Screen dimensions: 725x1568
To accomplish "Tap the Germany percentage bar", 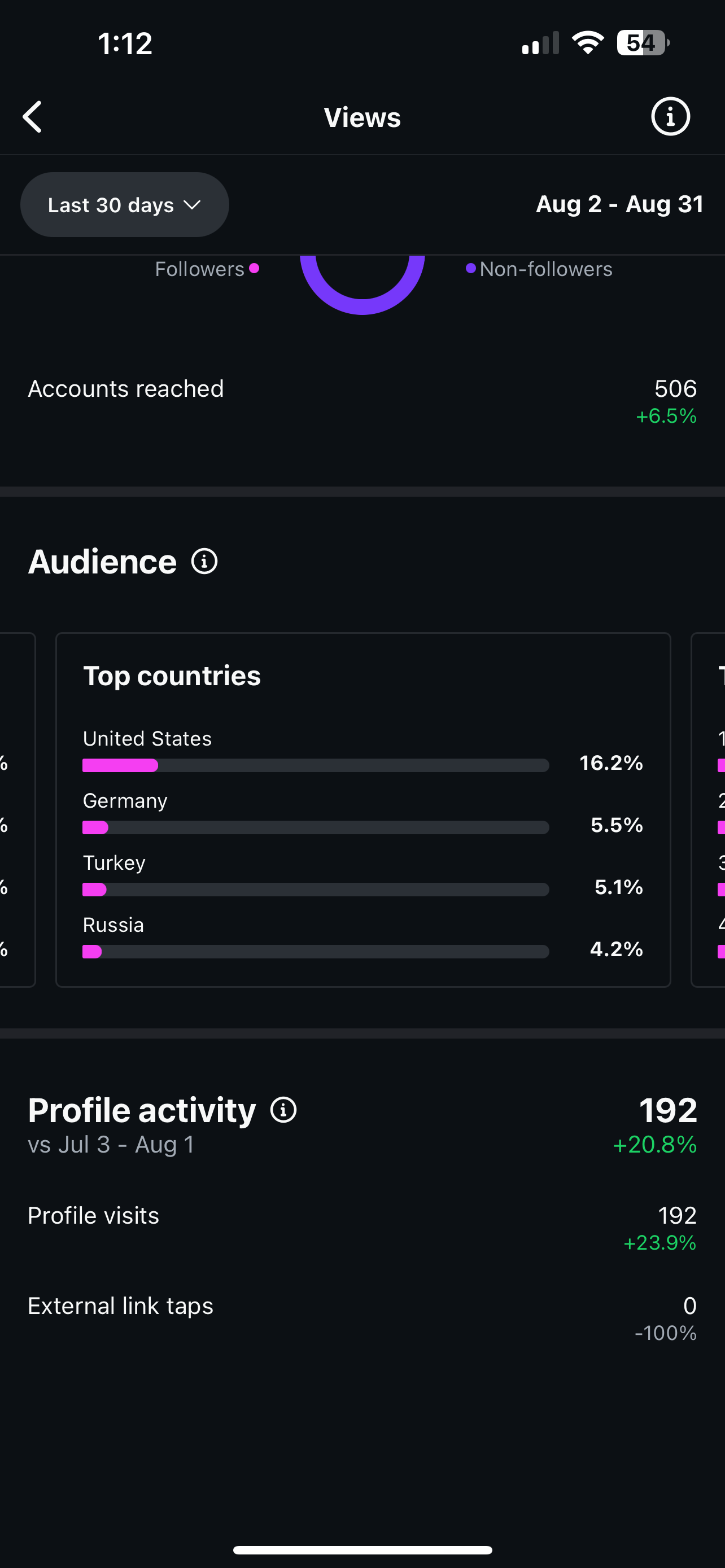I will pyautogui.click(x=315, y=827).
